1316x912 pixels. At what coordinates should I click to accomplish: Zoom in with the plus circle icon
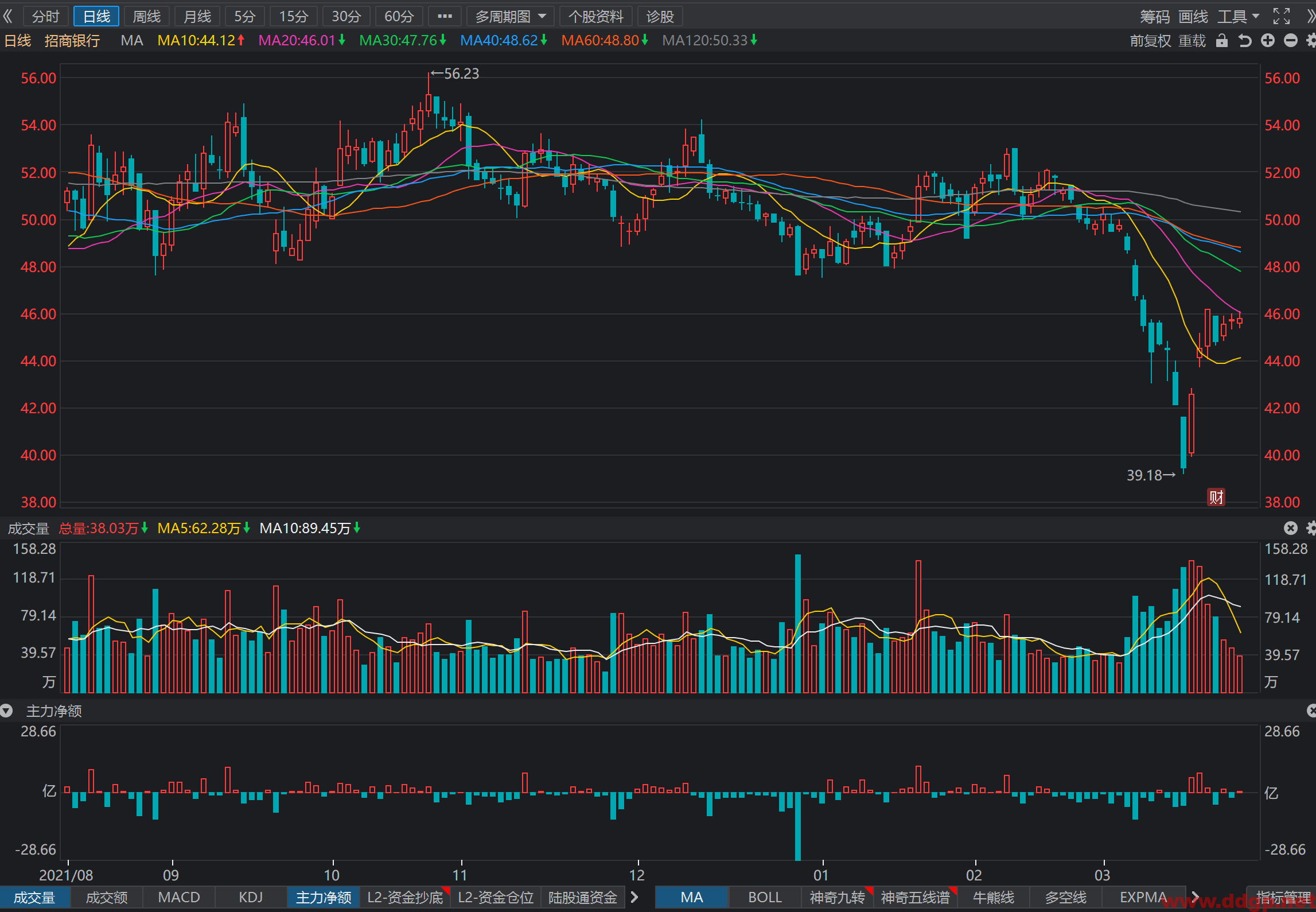tap(1268, 41)
